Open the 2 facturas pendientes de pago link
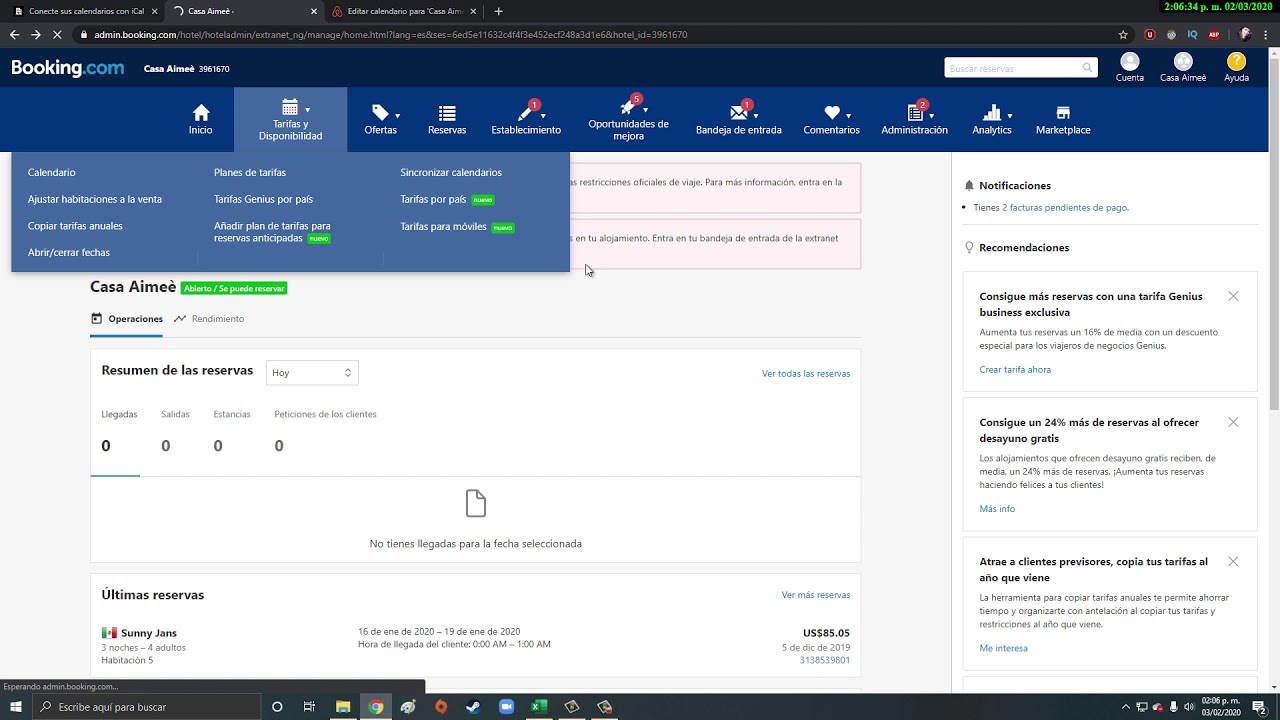 1065,207
